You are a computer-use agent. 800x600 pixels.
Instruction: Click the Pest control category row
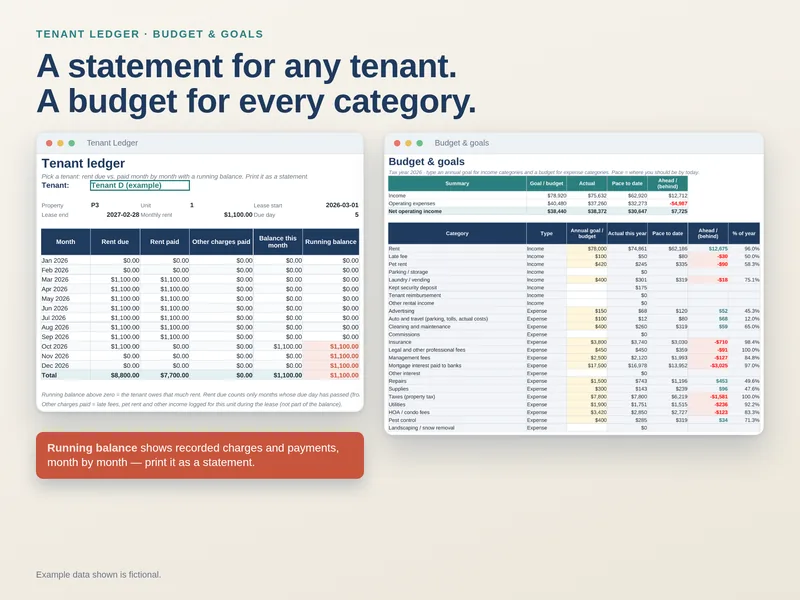574,420
